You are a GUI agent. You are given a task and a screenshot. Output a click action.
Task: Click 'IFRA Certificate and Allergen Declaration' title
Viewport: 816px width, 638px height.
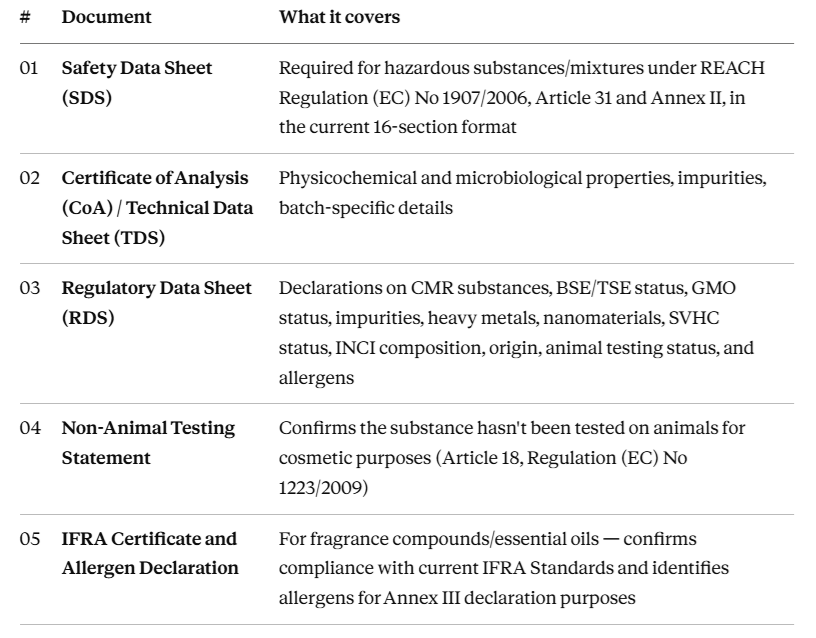[150, 553]
